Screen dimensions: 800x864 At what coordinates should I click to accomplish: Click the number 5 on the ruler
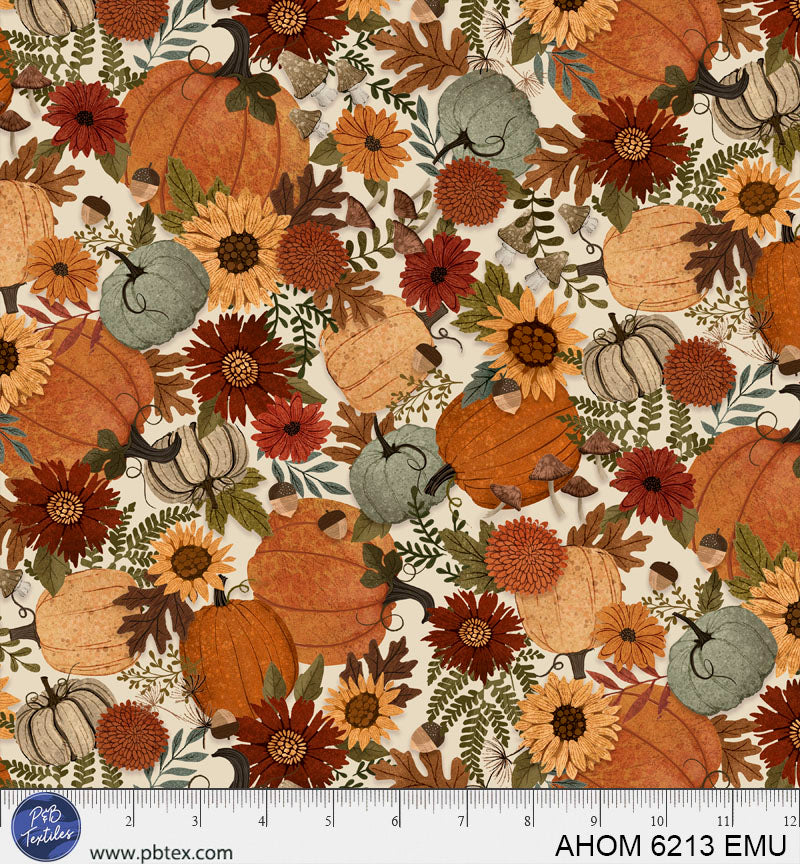point(329,821)
